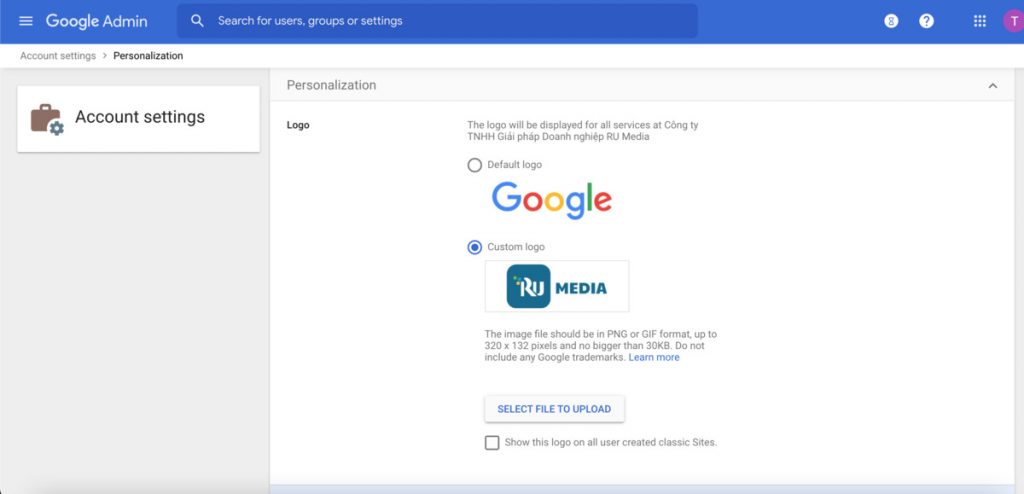Click the Personalization breadcrumb
Image resolution: width=1024 pixels, height=494 pixels.
pyautogui.click(x=148, y=56)
